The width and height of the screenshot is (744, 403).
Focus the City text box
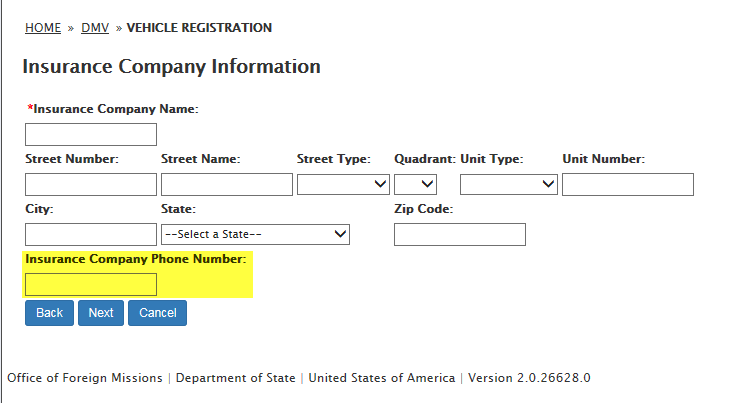click(x=90, y=234)
